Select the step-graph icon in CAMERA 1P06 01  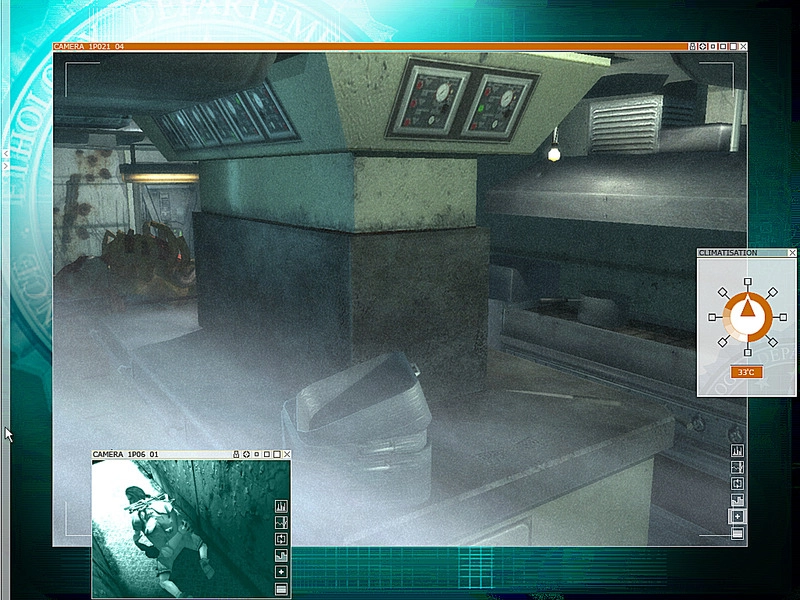[x=281, y=555]
